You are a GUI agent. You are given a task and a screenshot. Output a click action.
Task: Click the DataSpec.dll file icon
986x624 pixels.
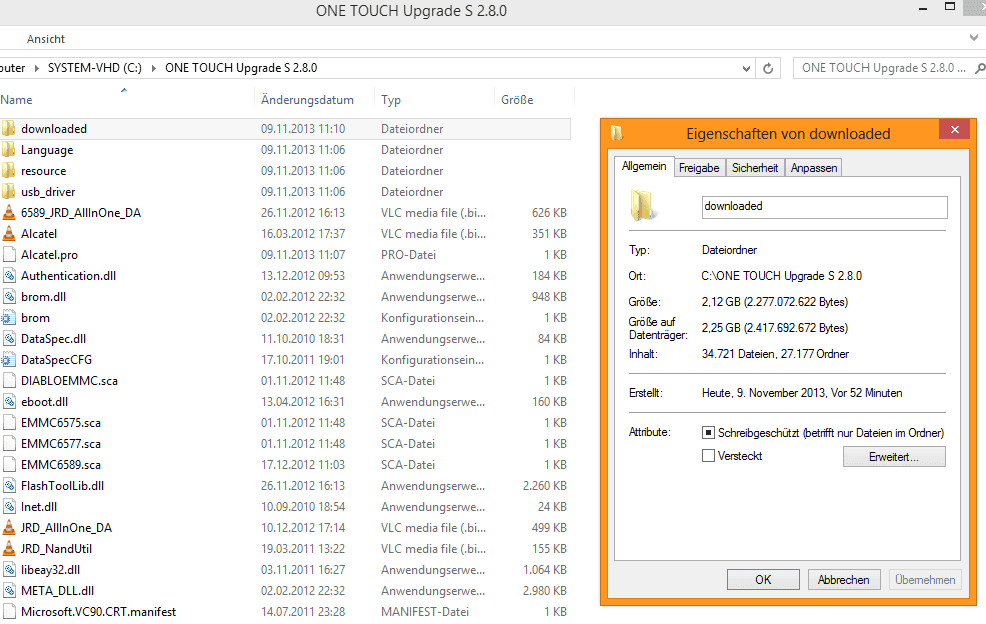tap(9, 339)
